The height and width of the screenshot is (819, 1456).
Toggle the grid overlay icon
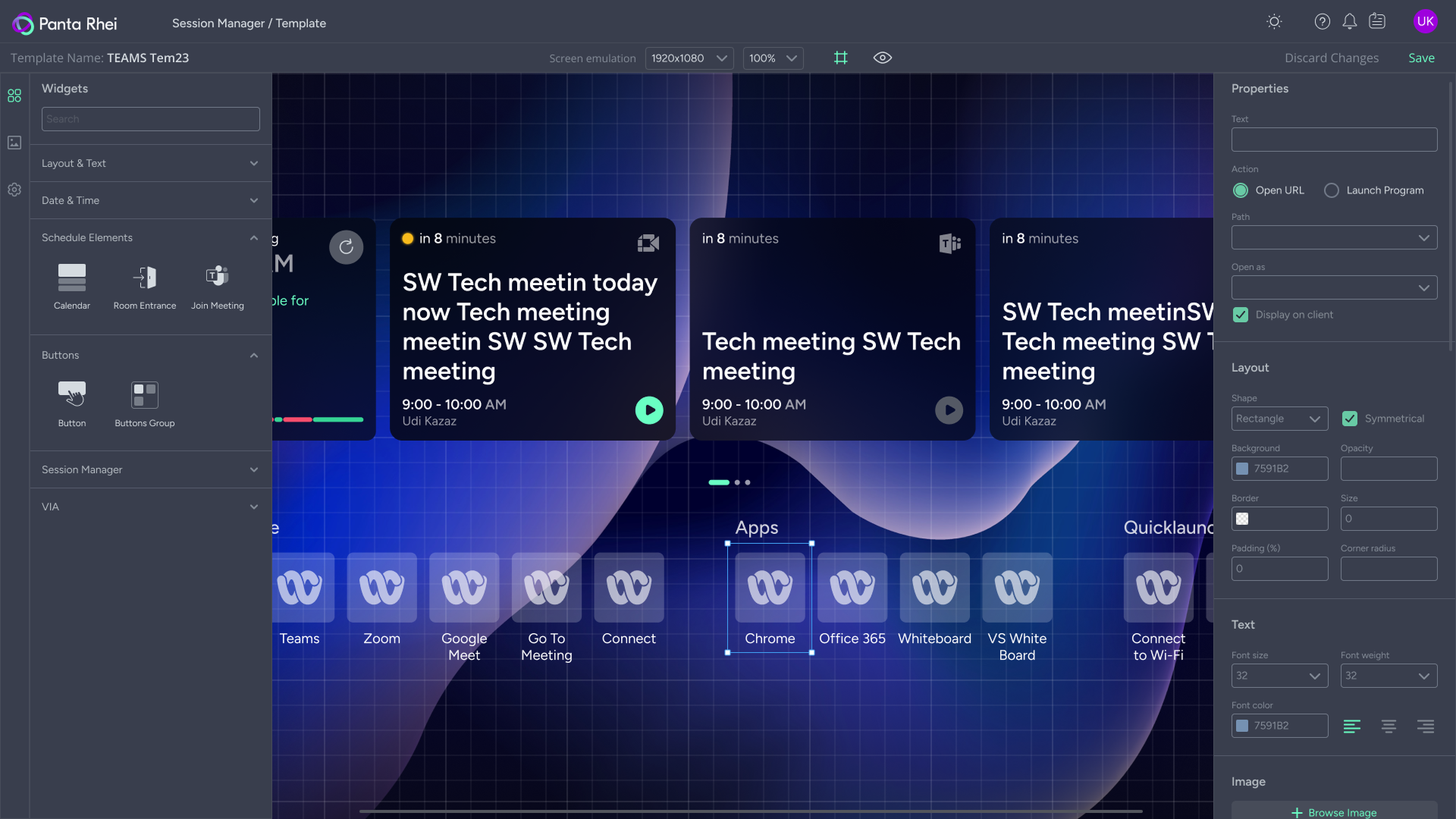tap(840, 58)
